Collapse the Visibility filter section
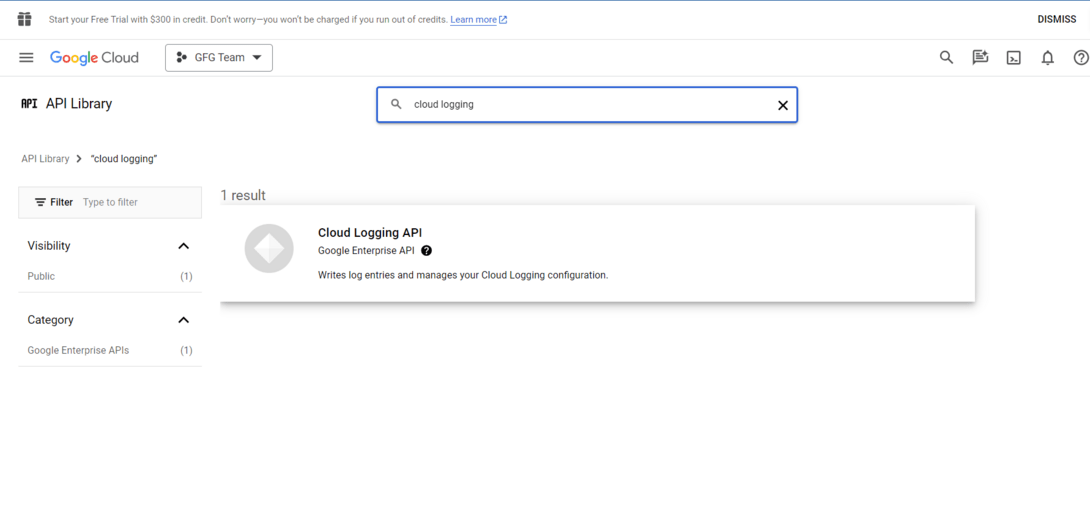This screenshot has height=522, width=1090. pos(183,246)
